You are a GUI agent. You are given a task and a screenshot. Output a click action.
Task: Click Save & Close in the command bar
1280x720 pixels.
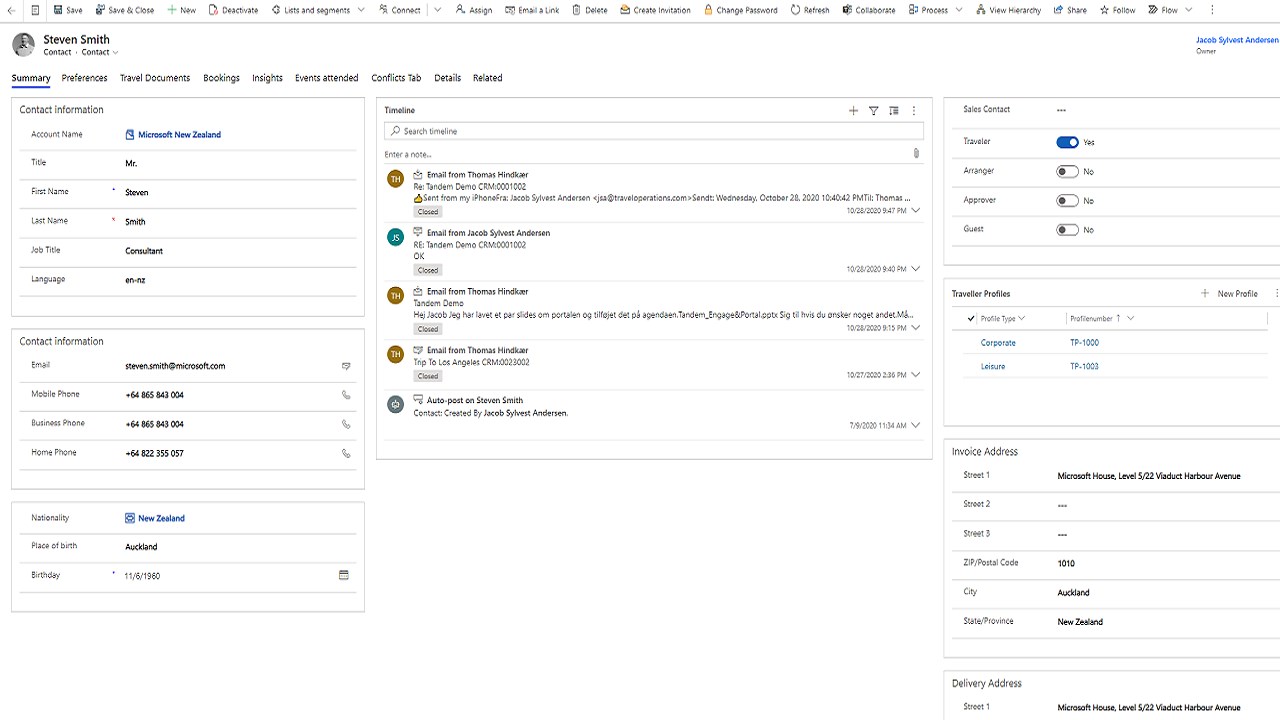coord(124,10)
